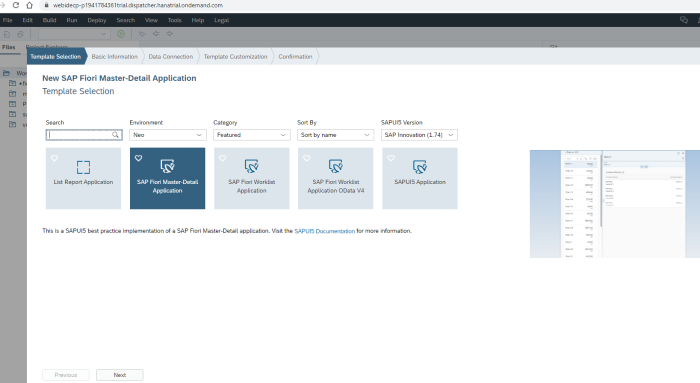Click the navigate back arrow in the toolbar
The height and width of the screenshot is (383, 700).
156,34
